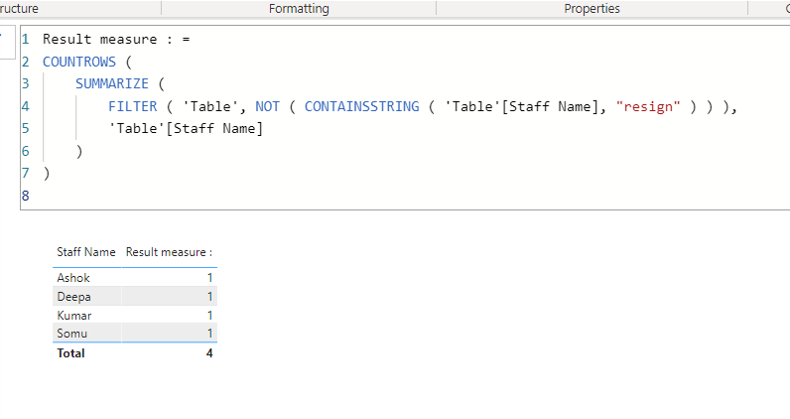Click COUNTROWS function in formula editor
The height and width of the screenshot is (419, 790).
click(x=79, y=61)
